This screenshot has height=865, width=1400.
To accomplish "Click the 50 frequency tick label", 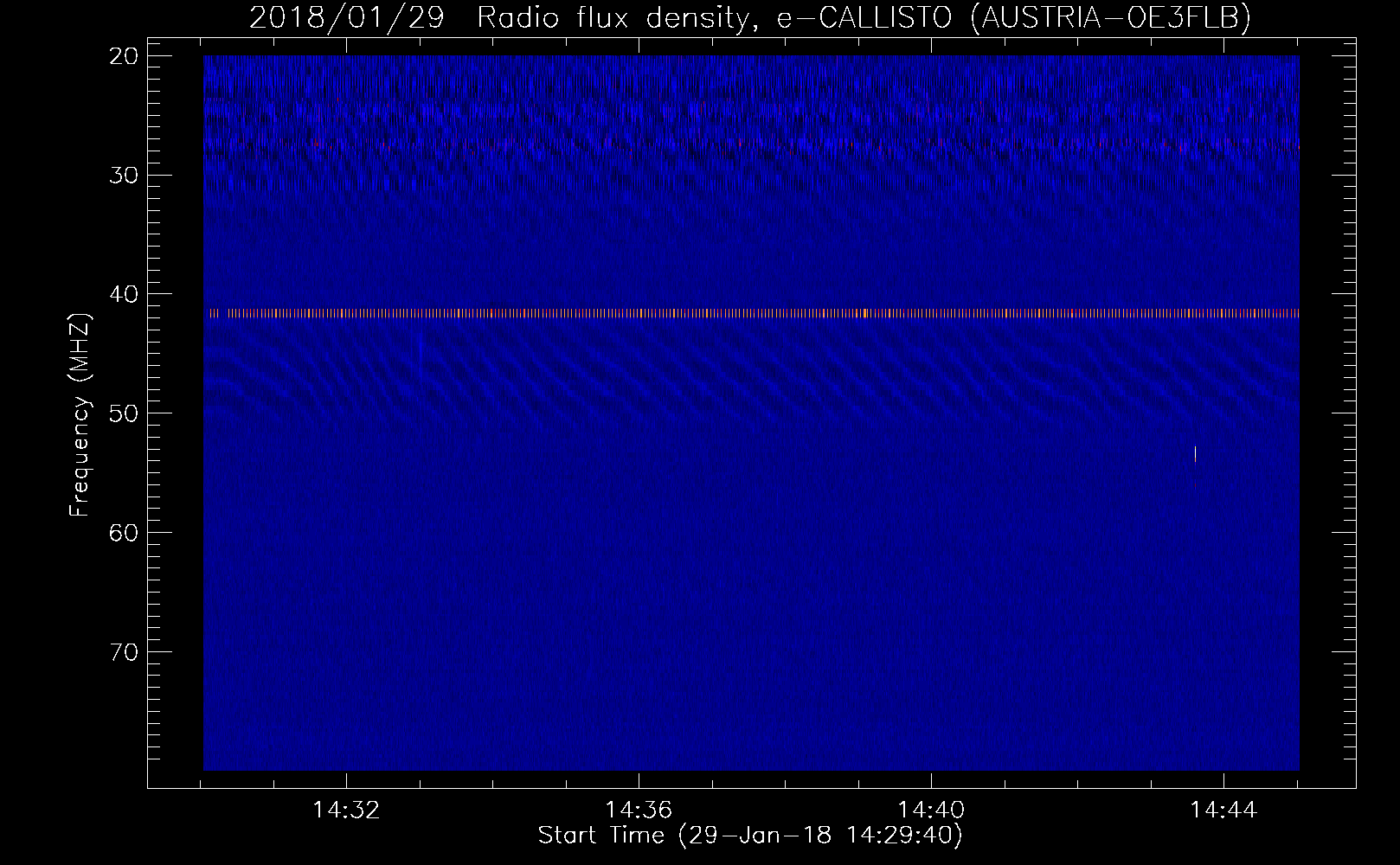I will pos(125,413).
